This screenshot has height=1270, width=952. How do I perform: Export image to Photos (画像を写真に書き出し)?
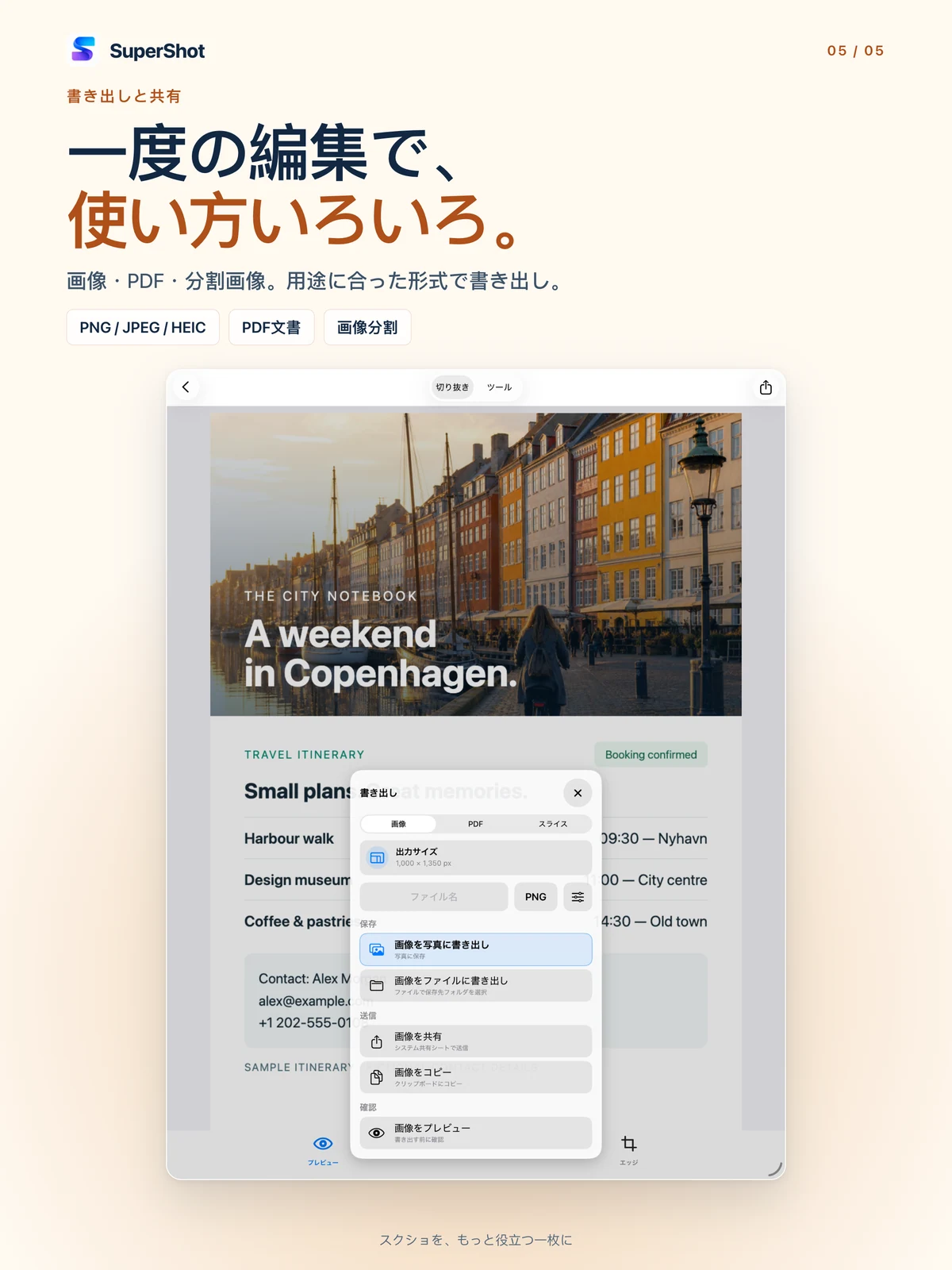(476, 949)
